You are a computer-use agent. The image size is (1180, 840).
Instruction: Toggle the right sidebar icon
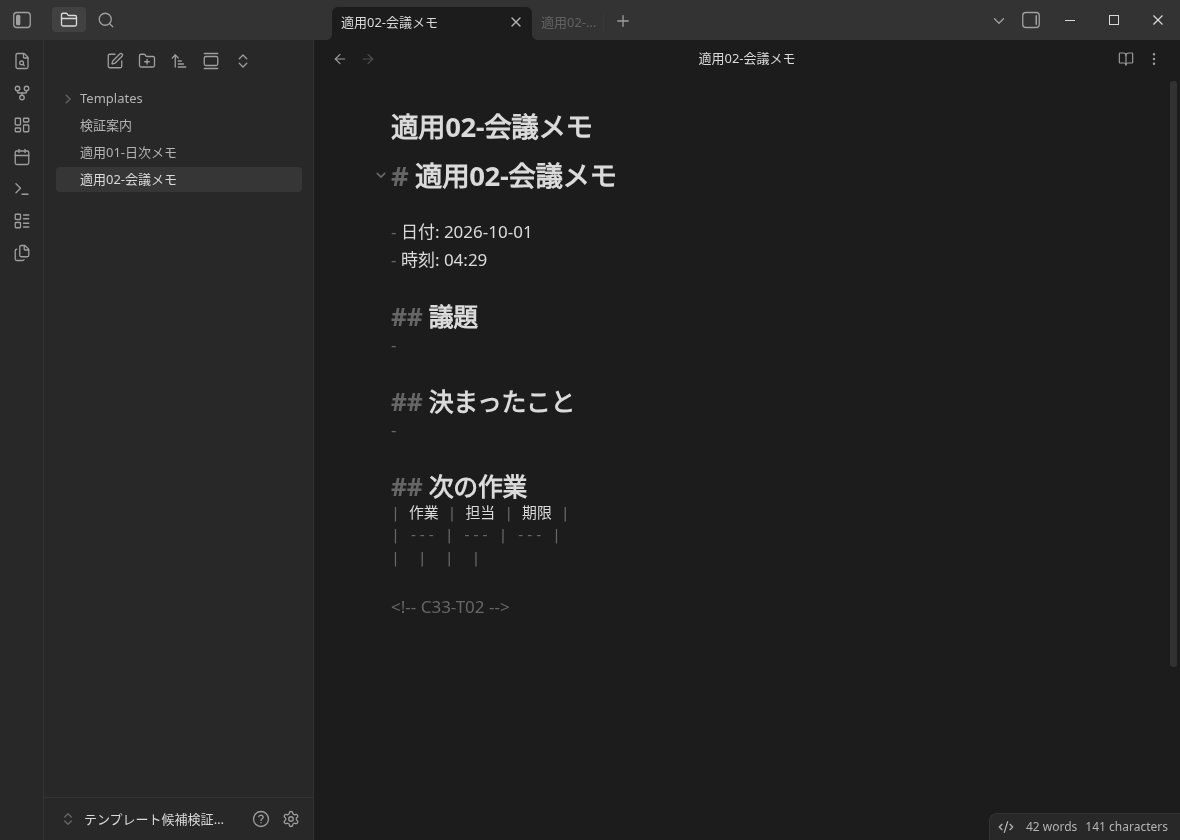pyautogui.click(x=1031, y=20)
